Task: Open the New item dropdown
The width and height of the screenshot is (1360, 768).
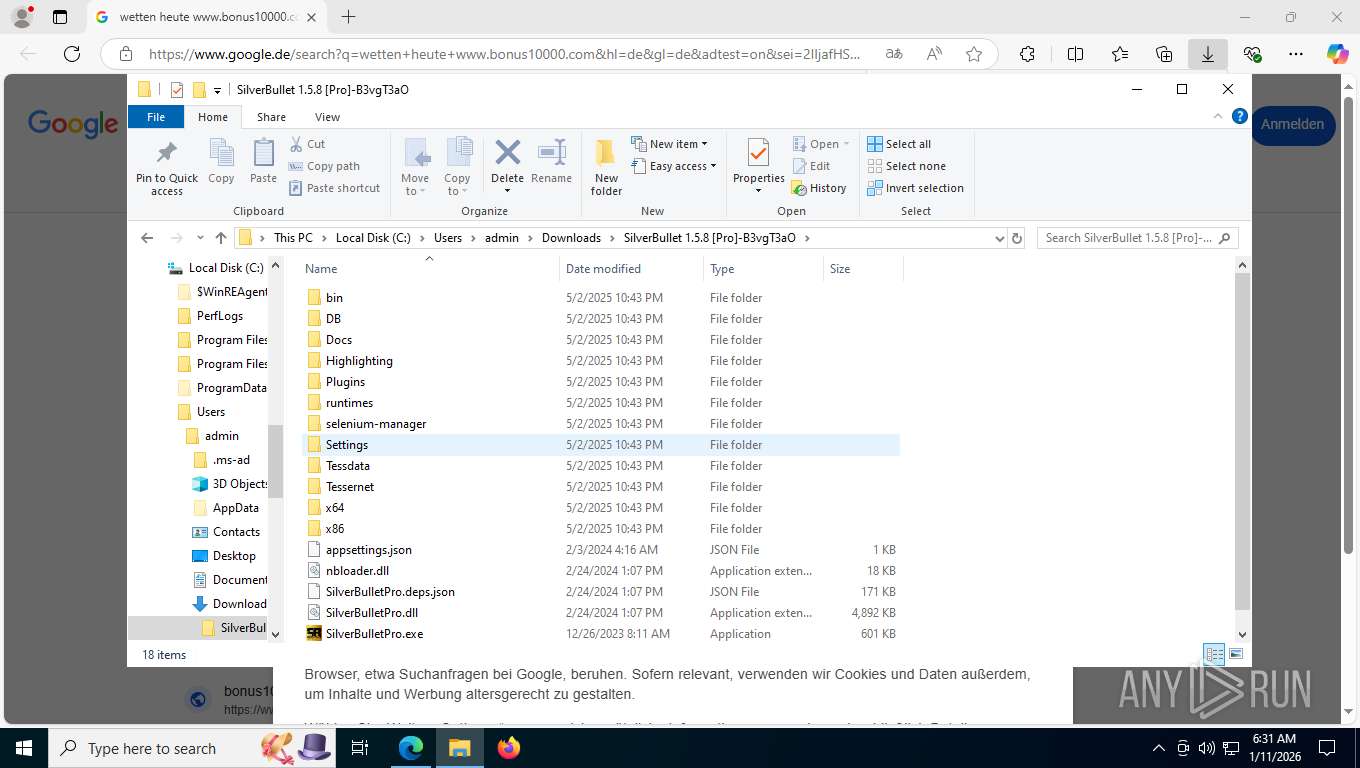Action: pos(670,144)
